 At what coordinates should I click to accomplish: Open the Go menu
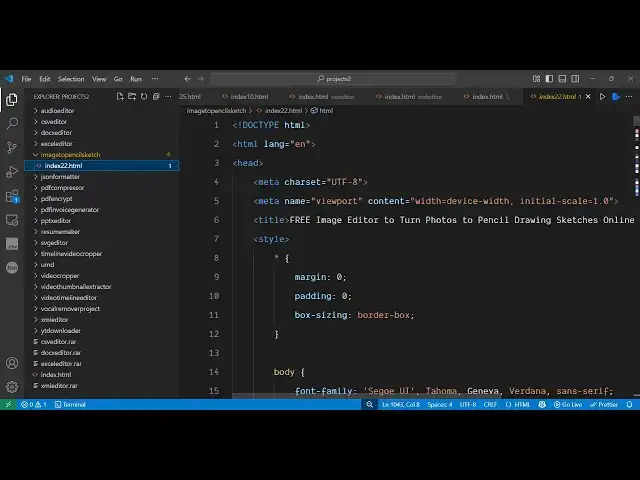(x=118, y=79)
